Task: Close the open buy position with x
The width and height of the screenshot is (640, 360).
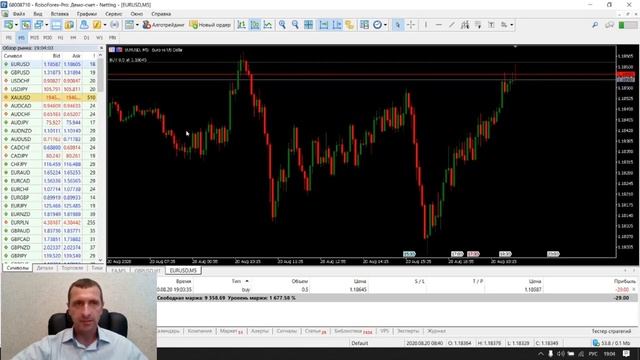Action: [633, 289]
